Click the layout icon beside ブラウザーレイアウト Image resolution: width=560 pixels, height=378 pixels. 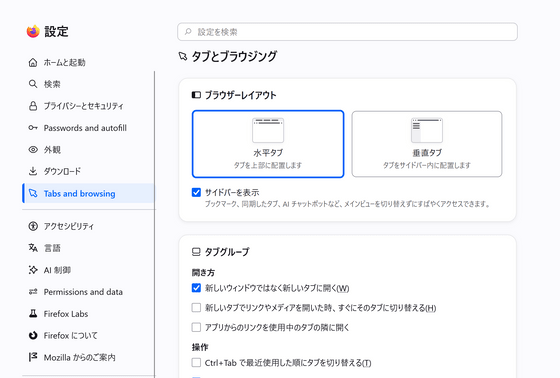tap(196, 95)
